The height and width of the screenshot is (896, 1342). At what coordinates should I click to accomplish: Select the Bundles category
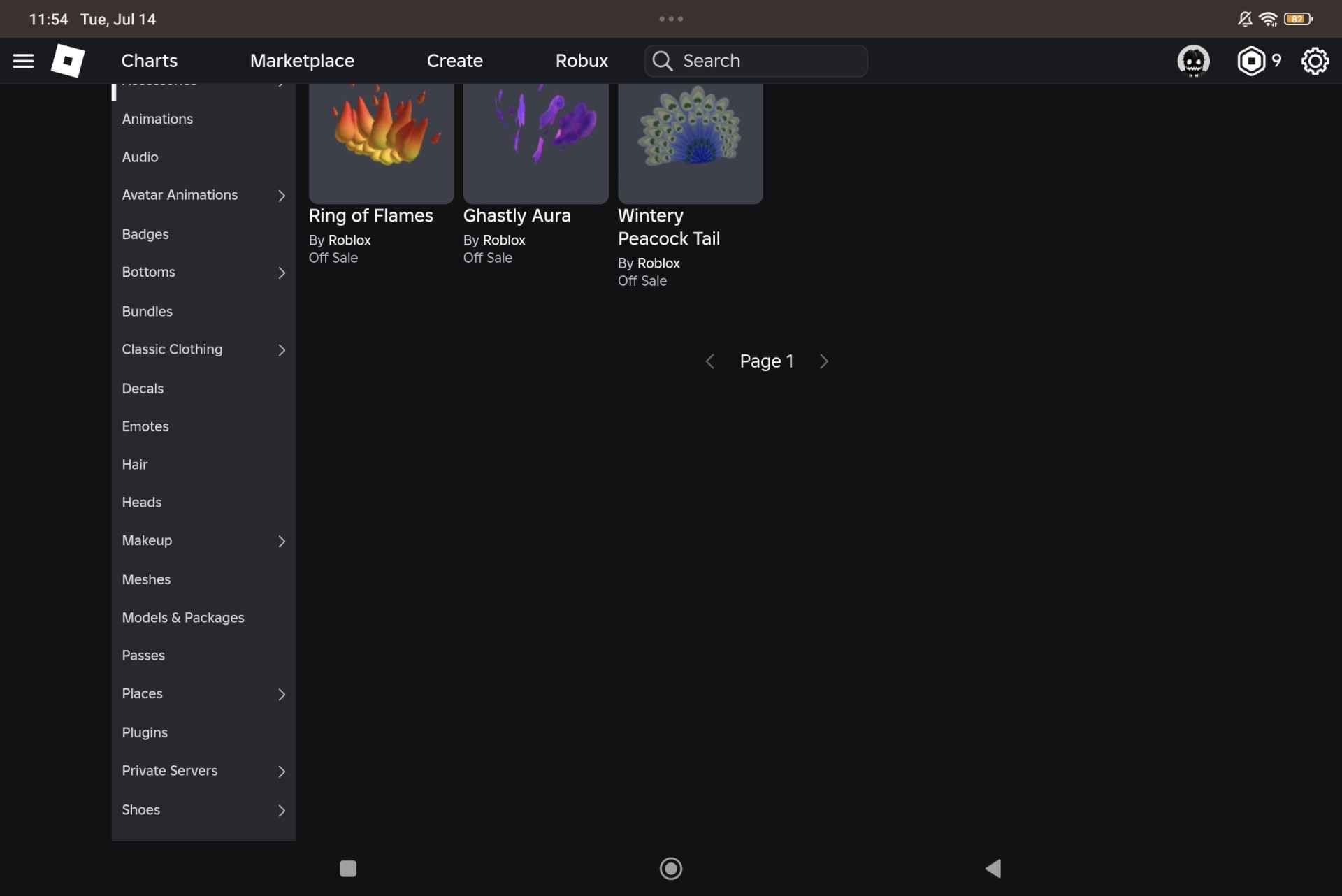coord(147,311)
